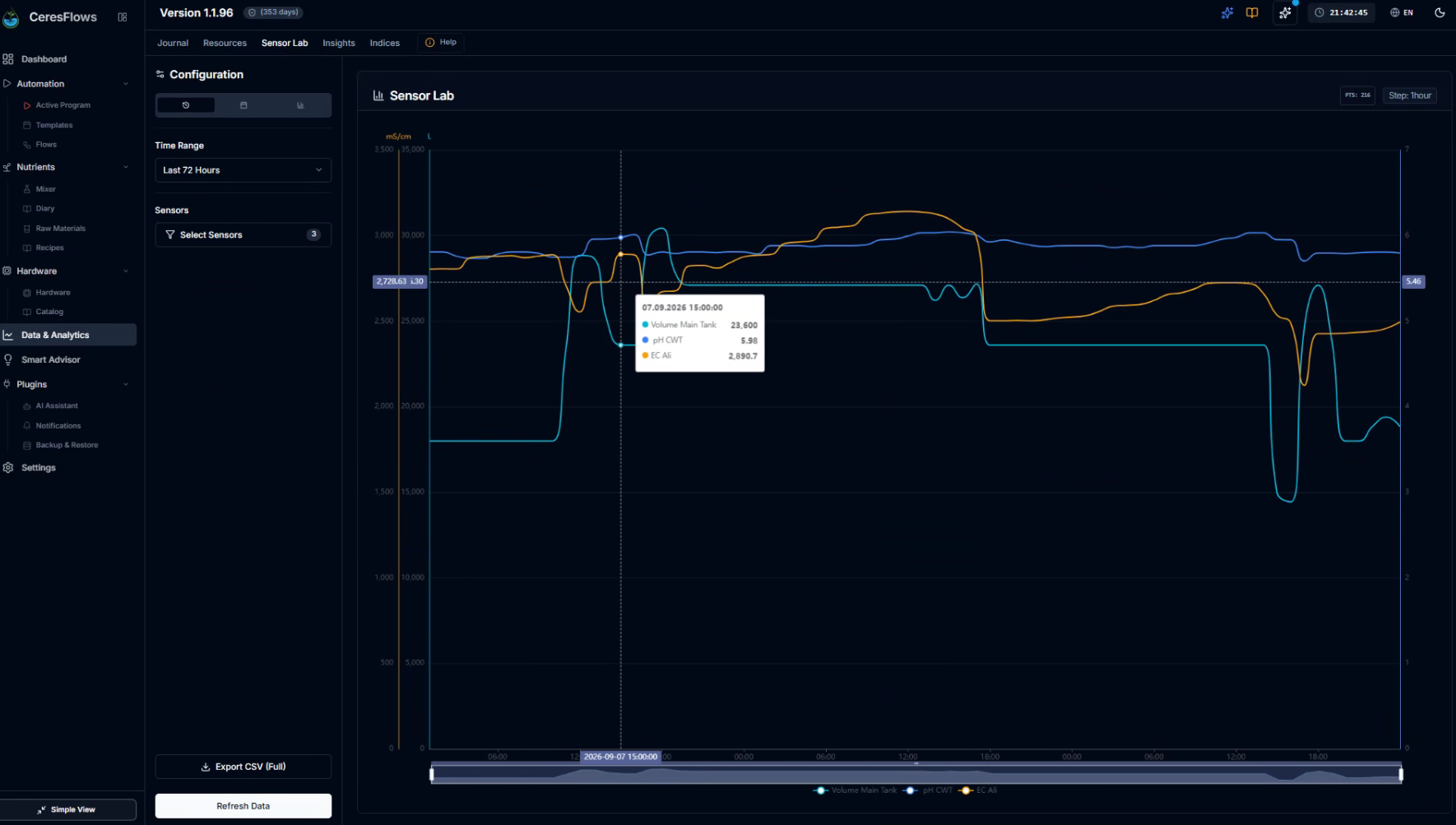Viewport: 1456px width, 825px height.
Task: Open AI Assistant plugin
Action: [56, 406]
